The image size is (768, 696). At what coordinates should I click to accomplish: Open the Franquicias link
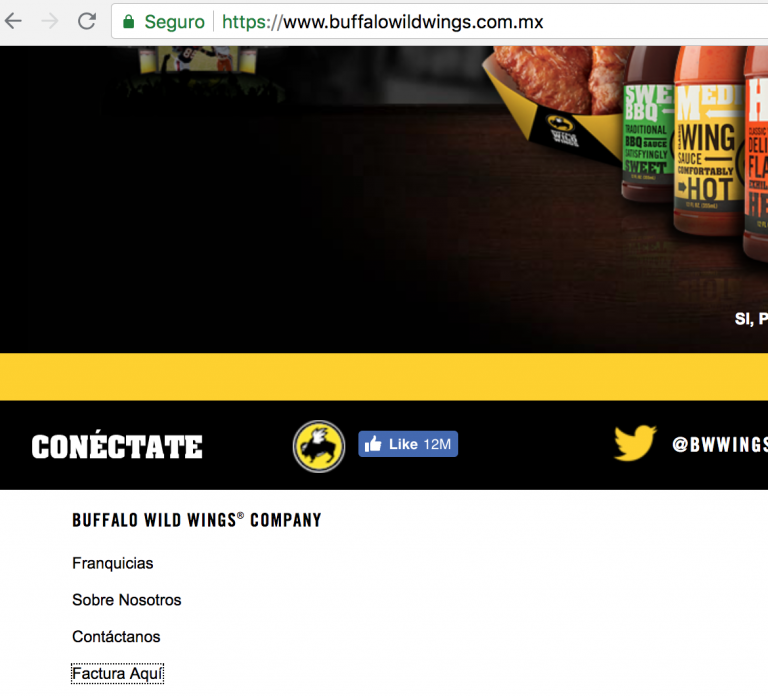tap(113, 563)
